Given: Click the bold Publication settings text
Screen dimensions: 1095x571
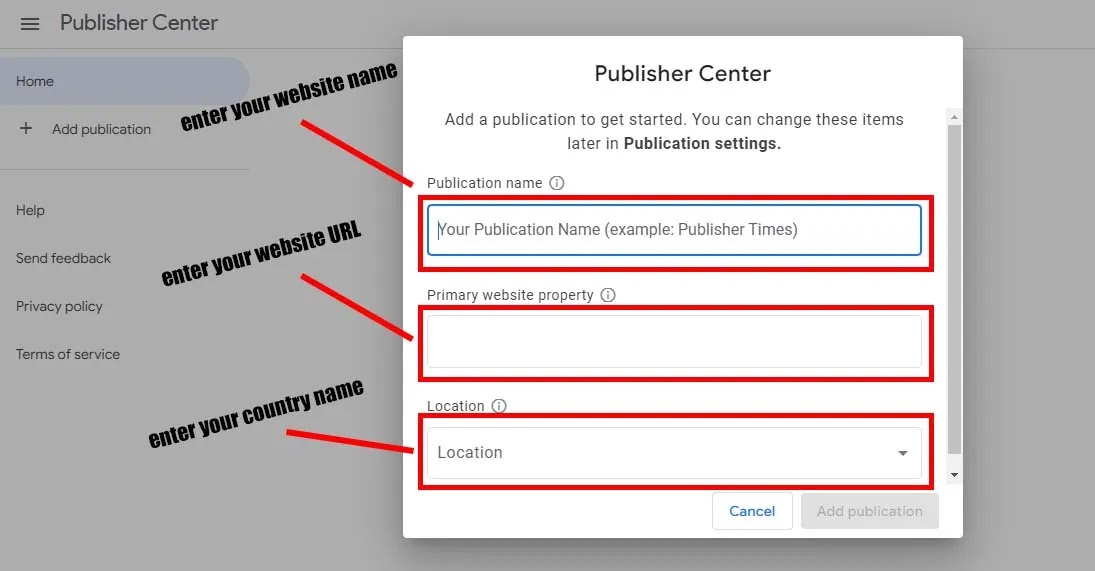Looking at the screenshot, I should point(702,143).
